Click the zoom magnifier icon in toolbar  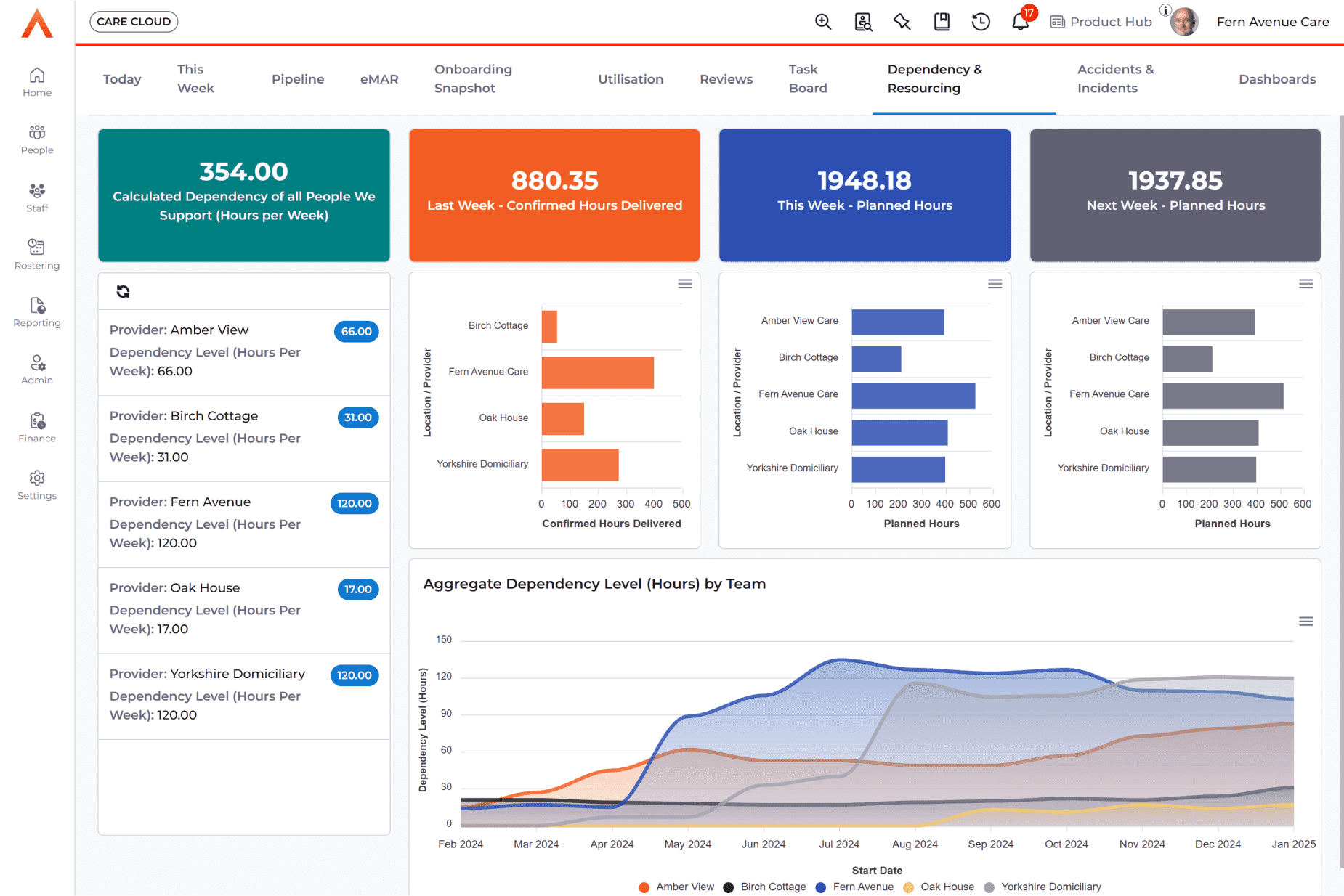(x=823, y=22)
